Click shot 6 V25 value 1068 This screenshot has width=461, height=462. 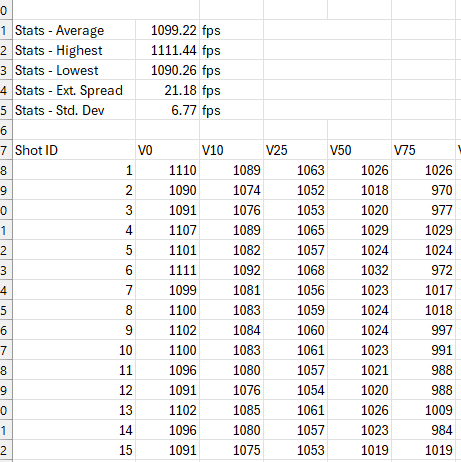pos(295,270)
